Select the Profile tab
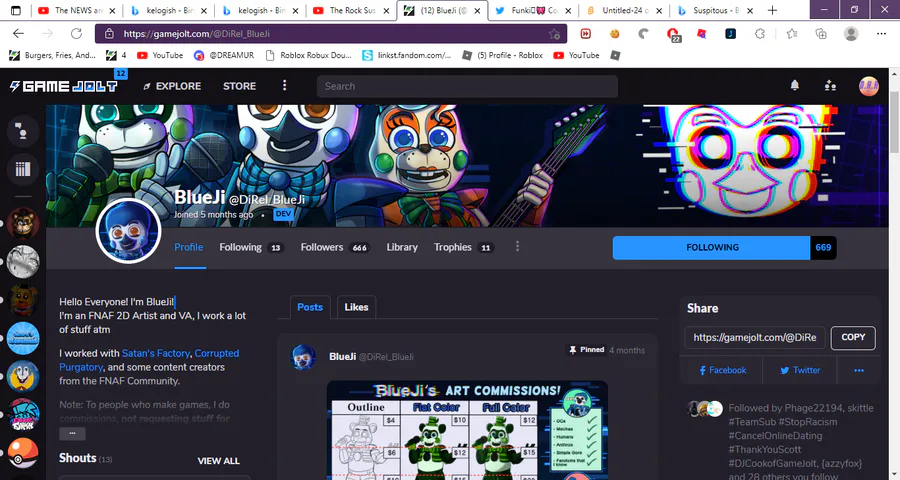 pos(189,247)
